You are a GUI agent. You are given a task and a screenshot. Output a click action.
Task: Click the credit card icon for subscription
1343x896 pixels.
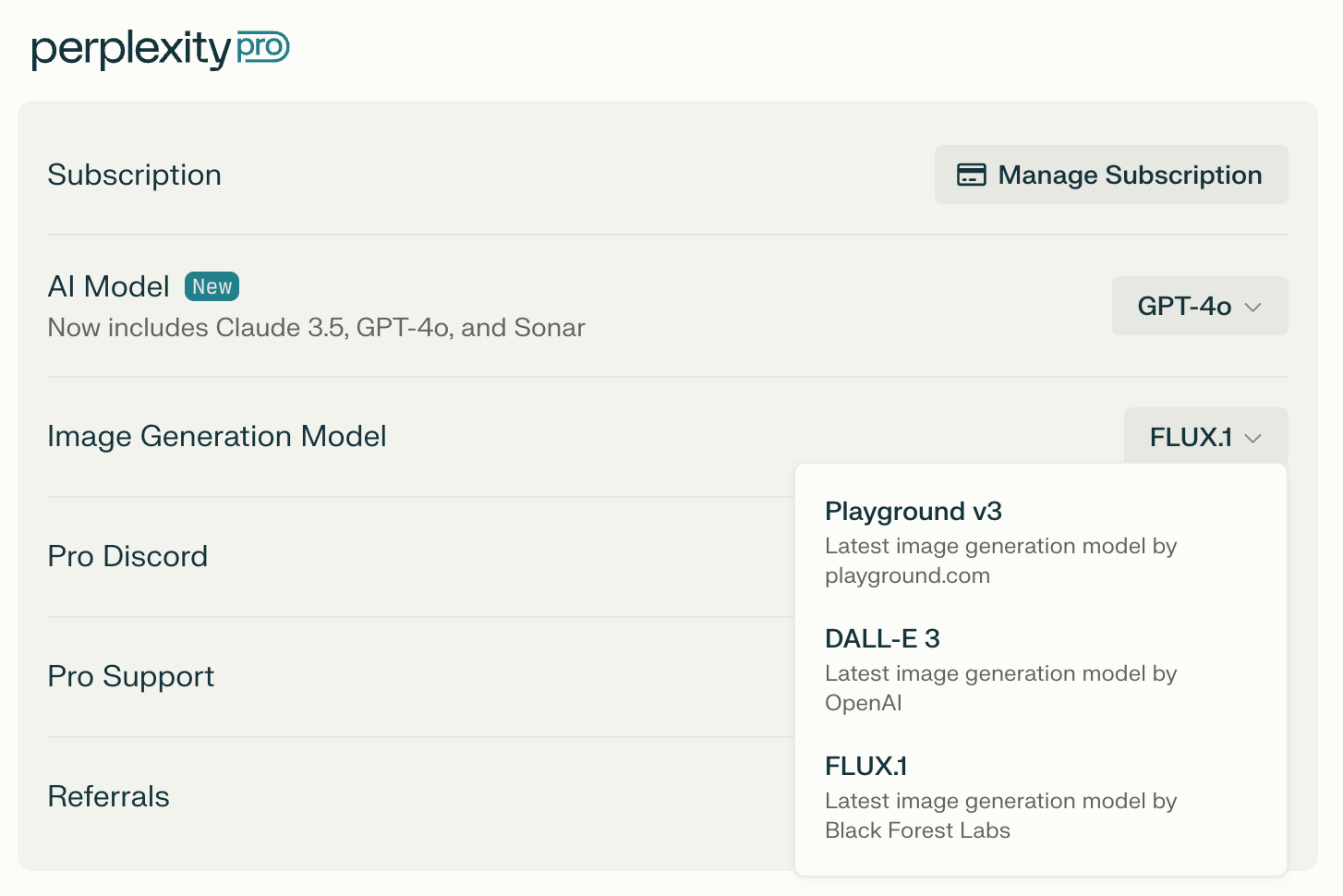[x=971, y=175]
